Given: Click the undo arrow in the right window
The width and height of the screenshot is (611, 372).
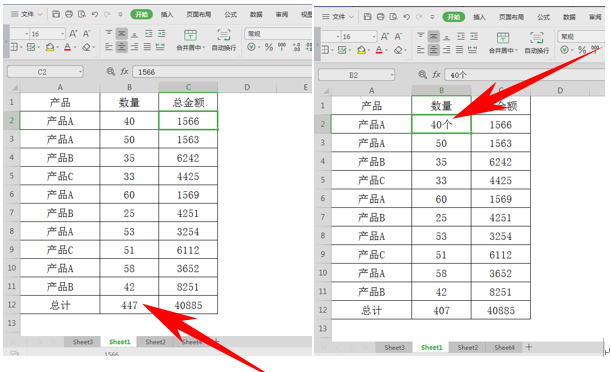Looking at the screenshot, I should pyautogui.click(x=406, y=17).
